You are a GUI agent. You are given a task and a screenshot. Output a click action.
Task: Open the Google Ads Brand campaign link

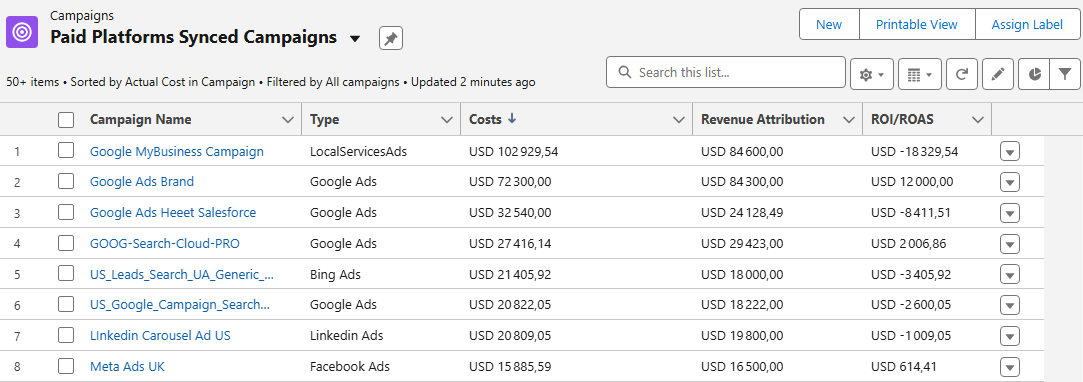[x=142, y=182]
